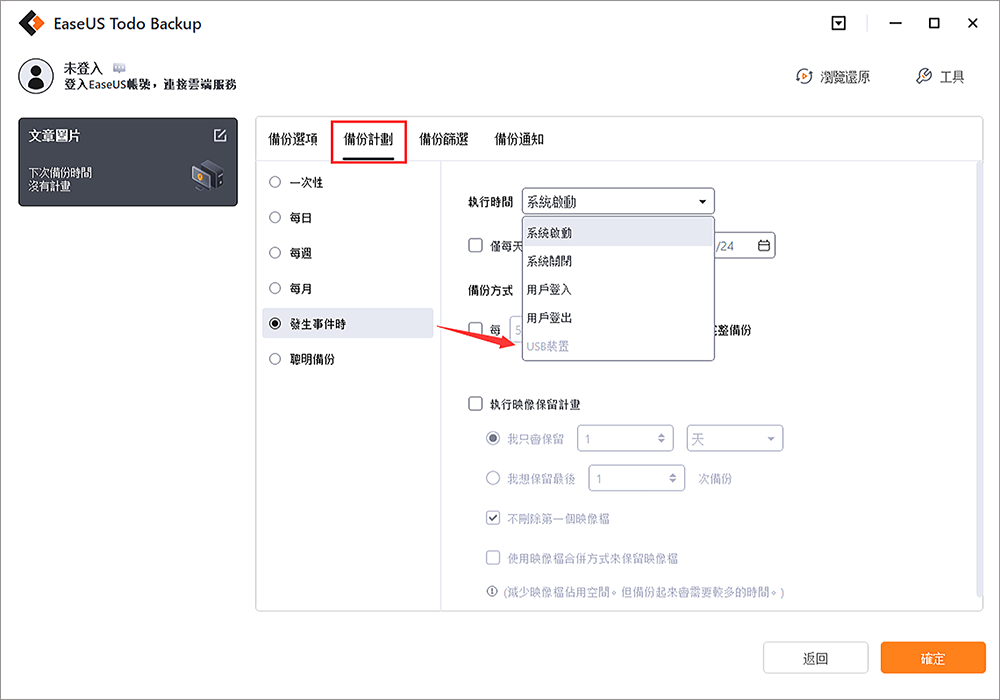The width and height of the screenshot is (1000, 700).
Task: Close the EaseUS Todo Backup window
Action: click(973, 24)
